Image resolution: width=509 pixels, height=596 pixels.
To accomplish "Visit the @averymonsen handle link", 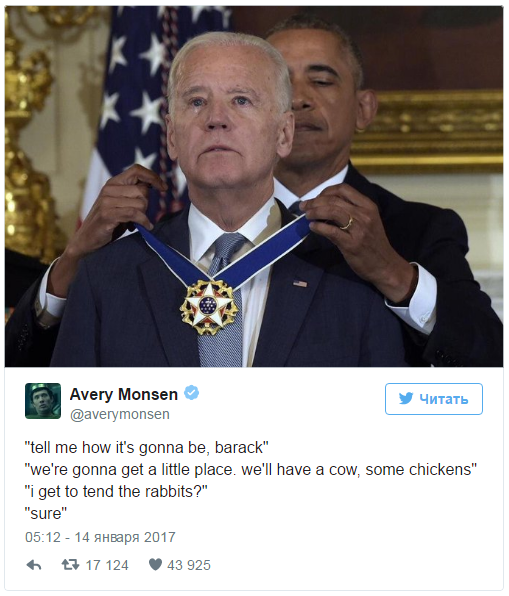I will coord(120,414).
